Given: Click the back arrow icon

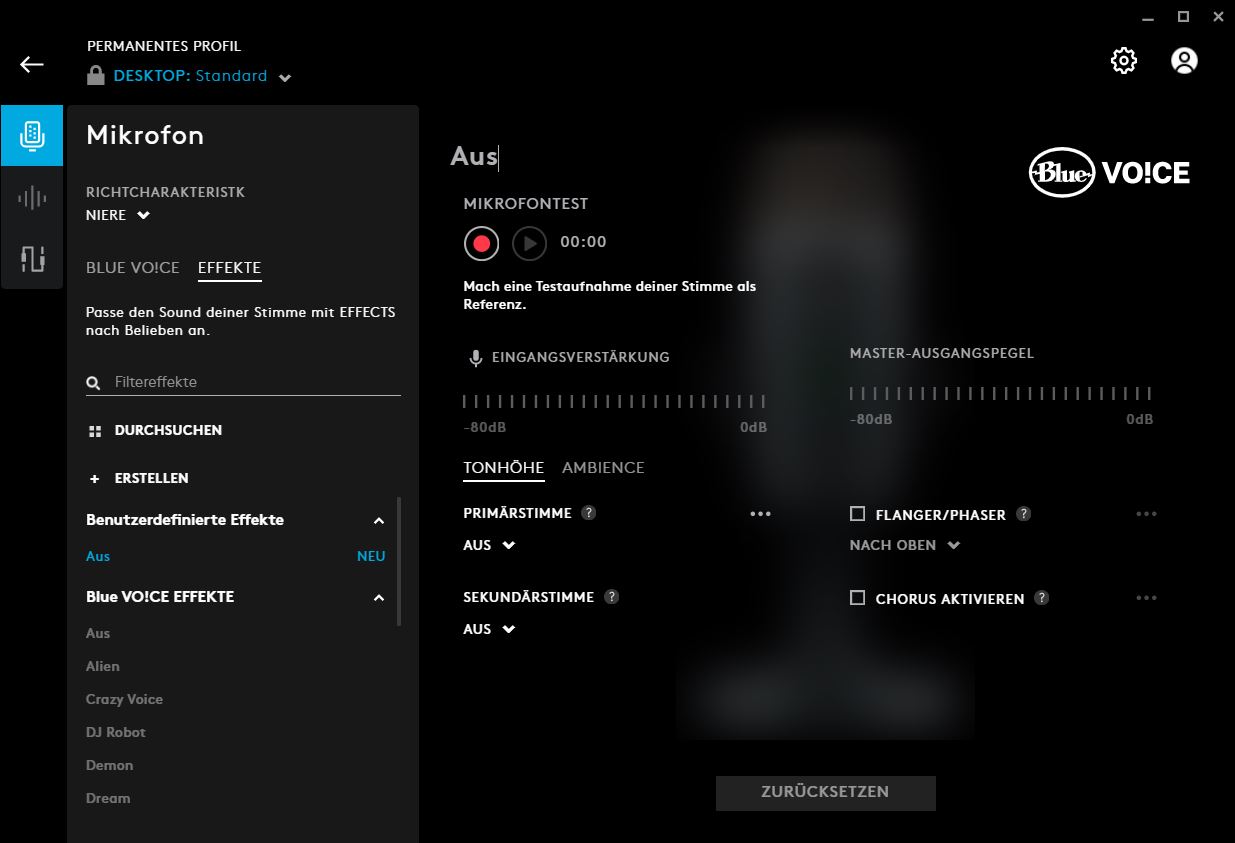Looking at the screenshot, I should (x=32, y=65).
